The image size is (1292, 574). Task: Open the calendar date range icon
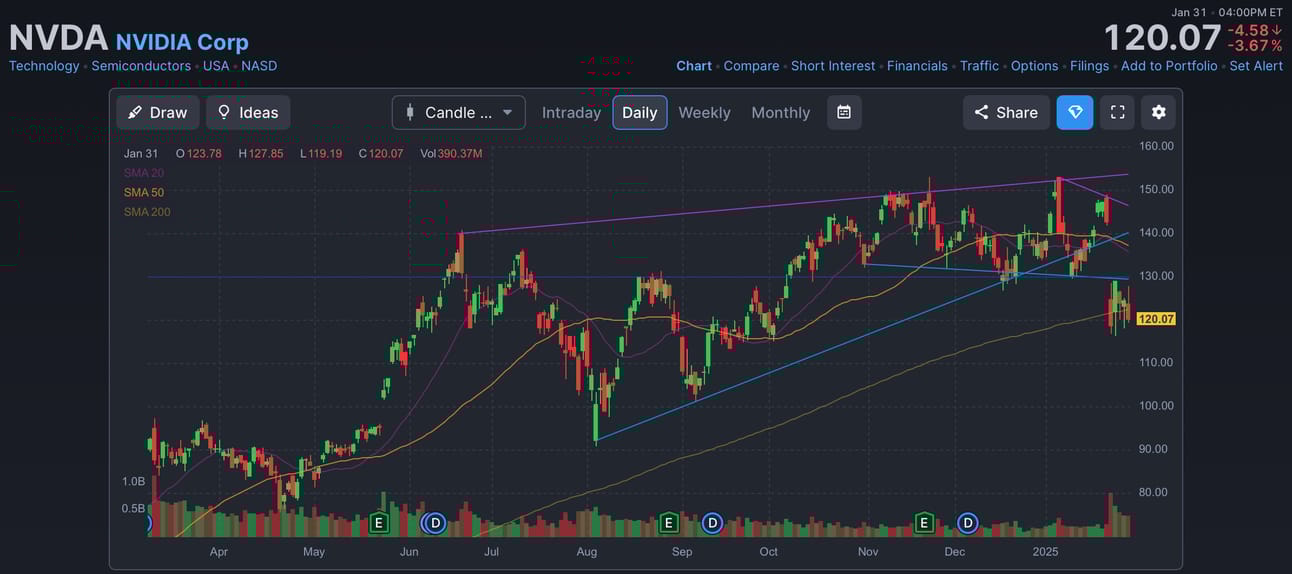[x=844, y=113]
